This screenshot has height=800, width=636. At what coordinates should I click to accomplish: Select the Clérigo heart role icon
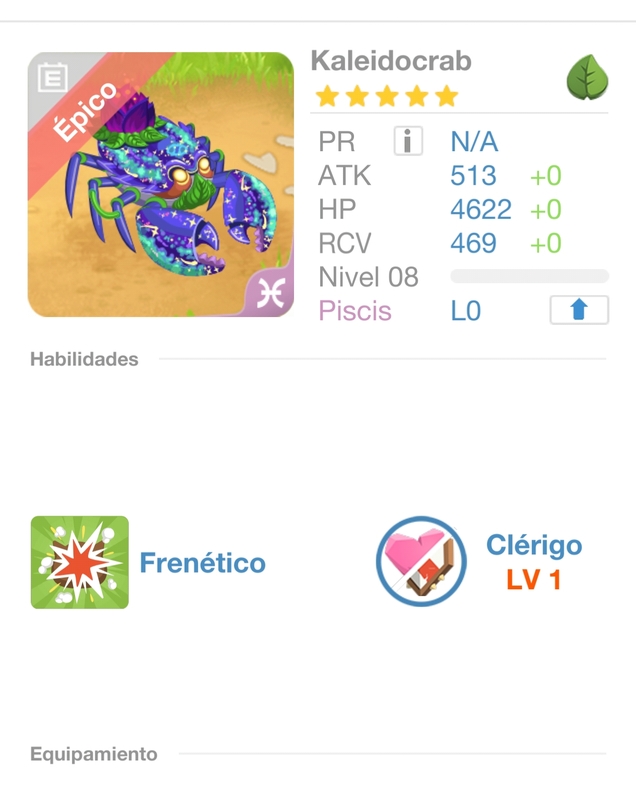pos(421,561)
